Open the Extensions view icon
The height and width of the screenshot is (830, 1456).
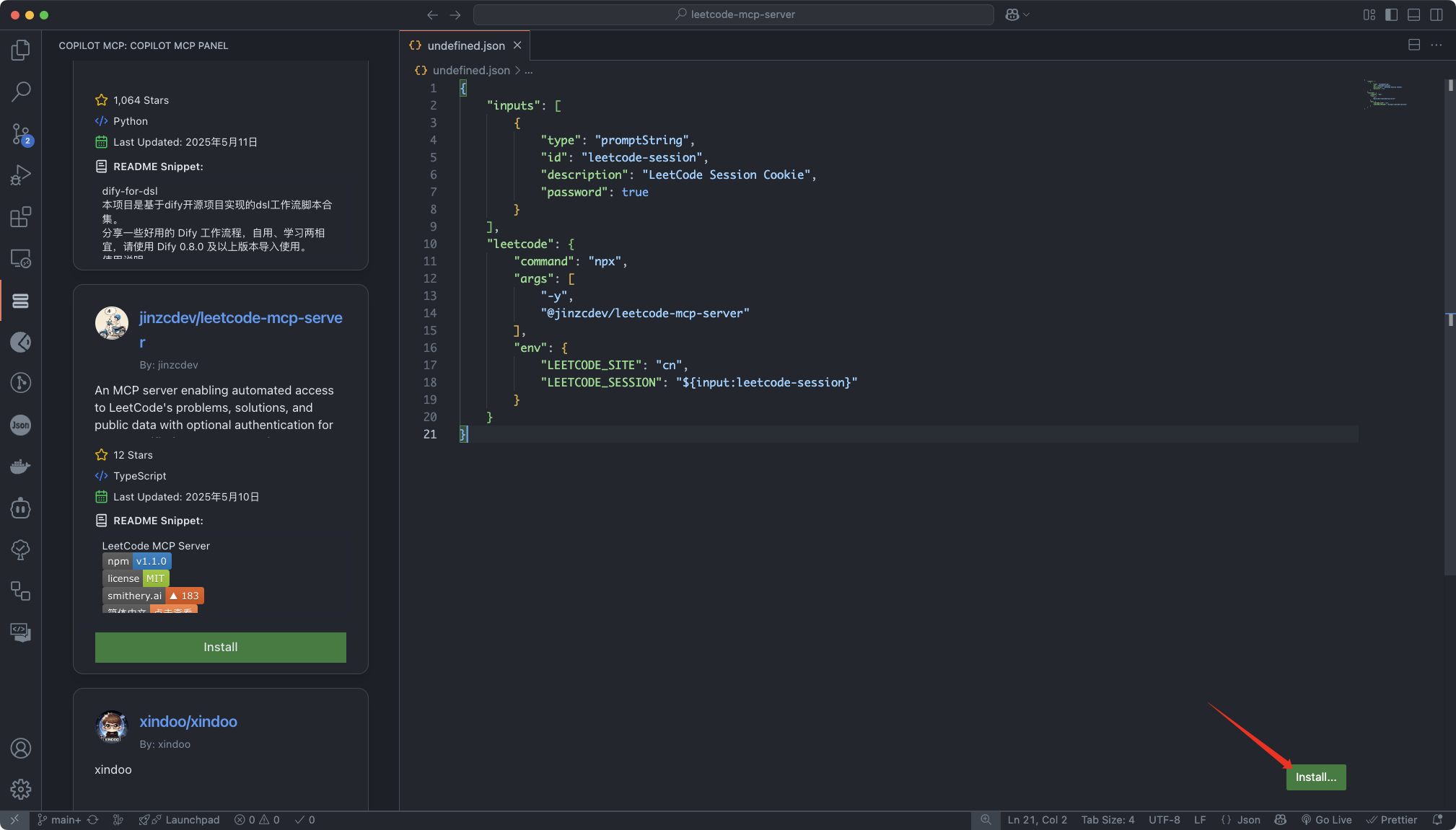21,217
